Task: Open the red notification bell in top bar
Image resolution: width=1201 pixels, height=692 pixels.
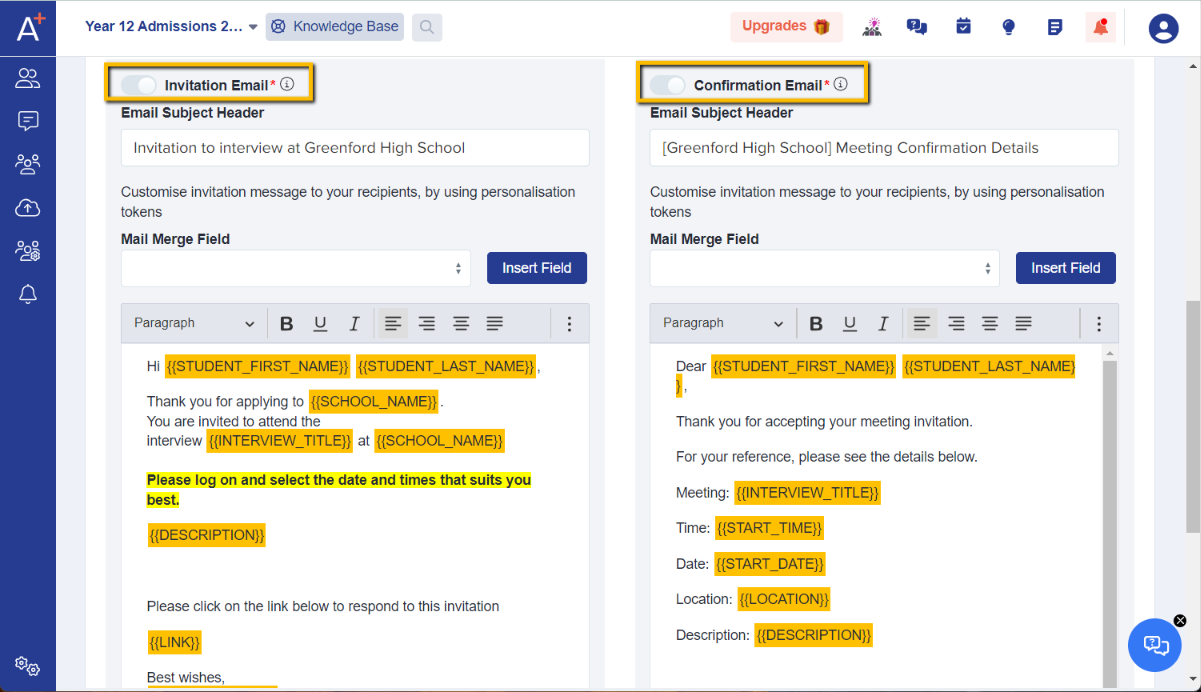Action: click(x=1101, y=27)
